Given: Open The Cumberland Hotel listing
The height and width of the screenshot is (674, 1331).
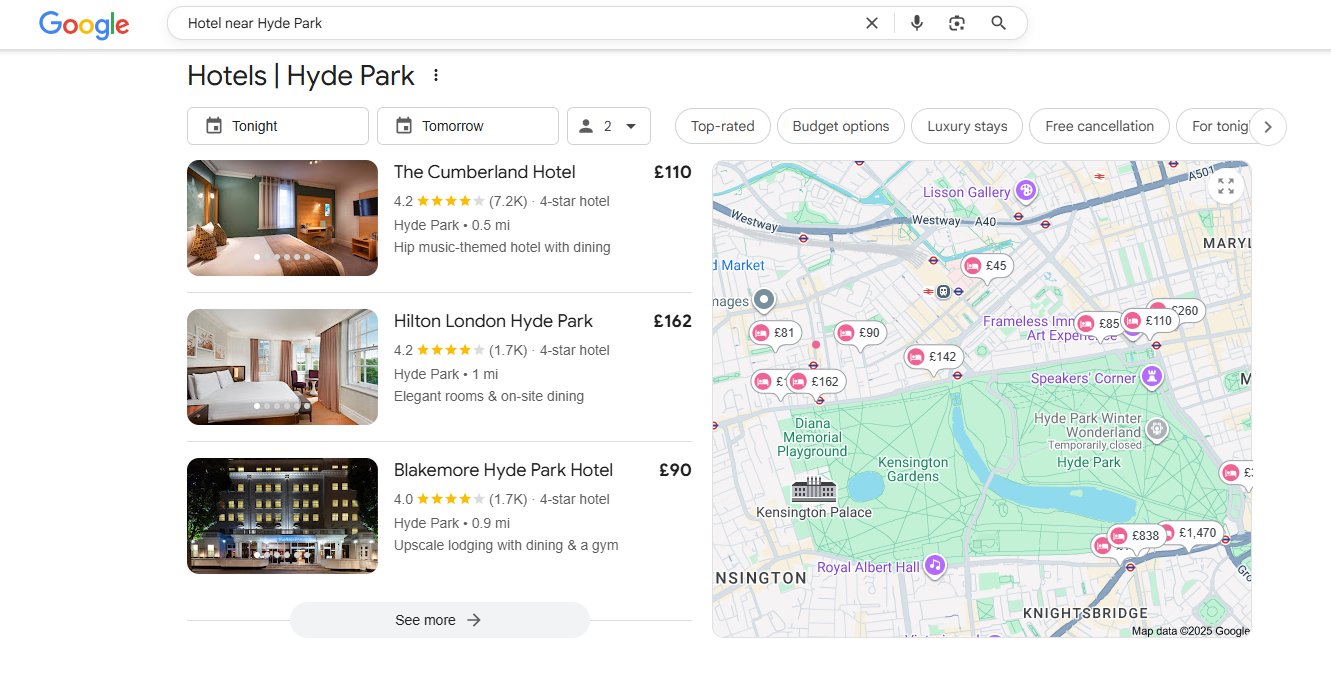Looking at the screenshot, I should pos(484,172).
